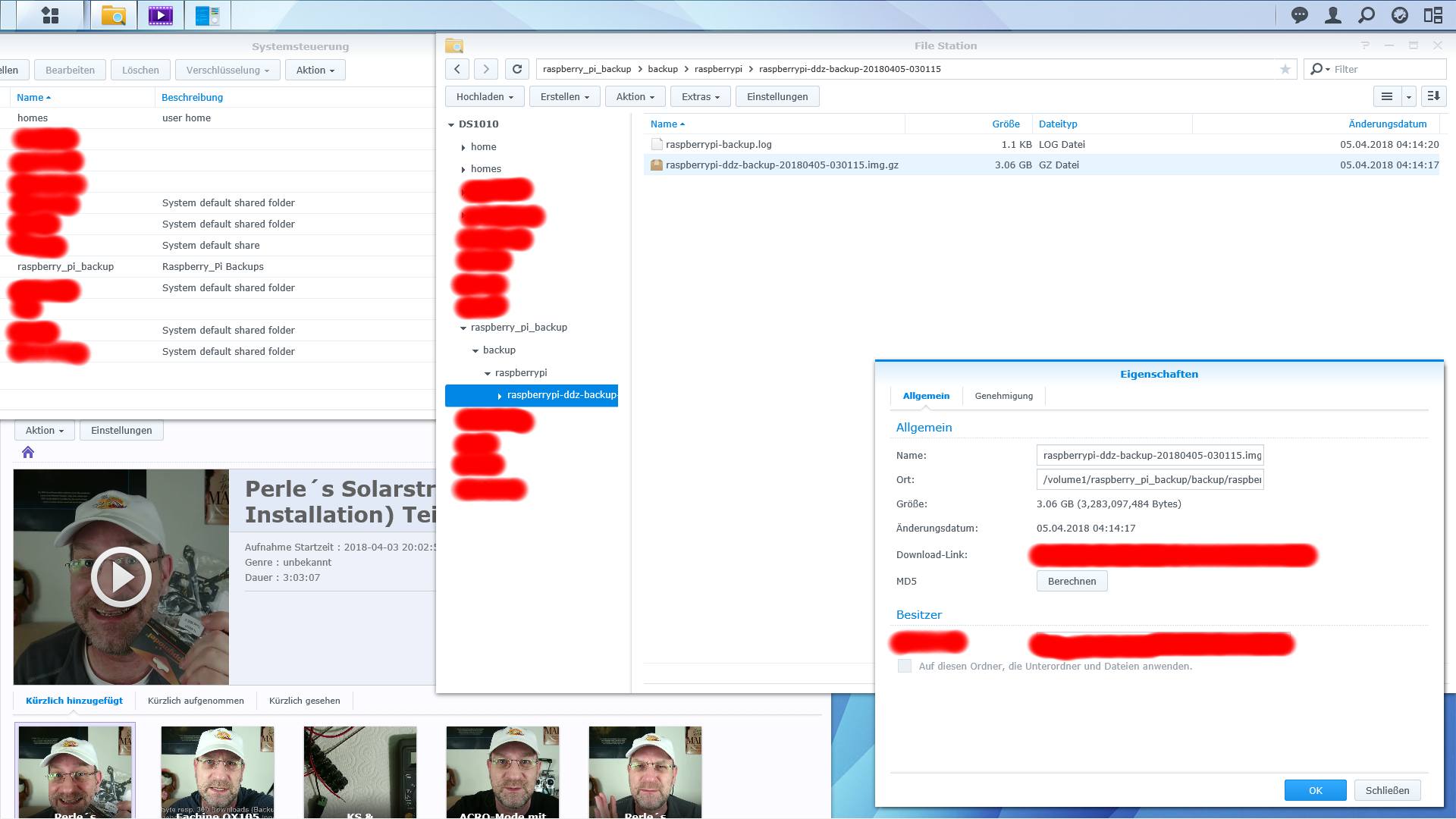Click the notifications speech bubble icon

tap(1299, 15)
